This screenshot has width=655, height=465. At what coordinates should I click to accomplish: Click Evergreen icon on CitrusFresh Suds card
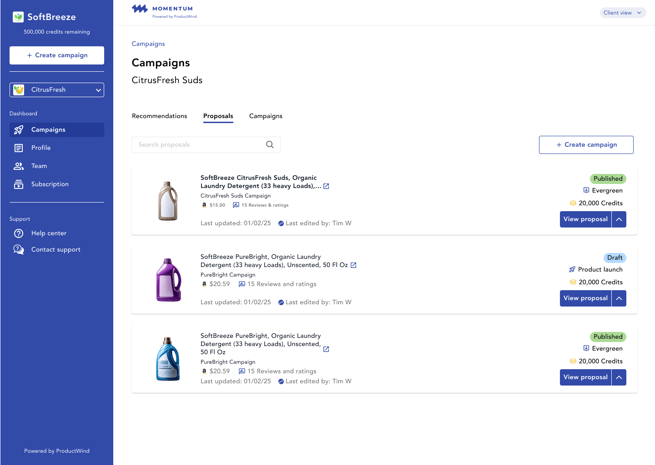586,191
